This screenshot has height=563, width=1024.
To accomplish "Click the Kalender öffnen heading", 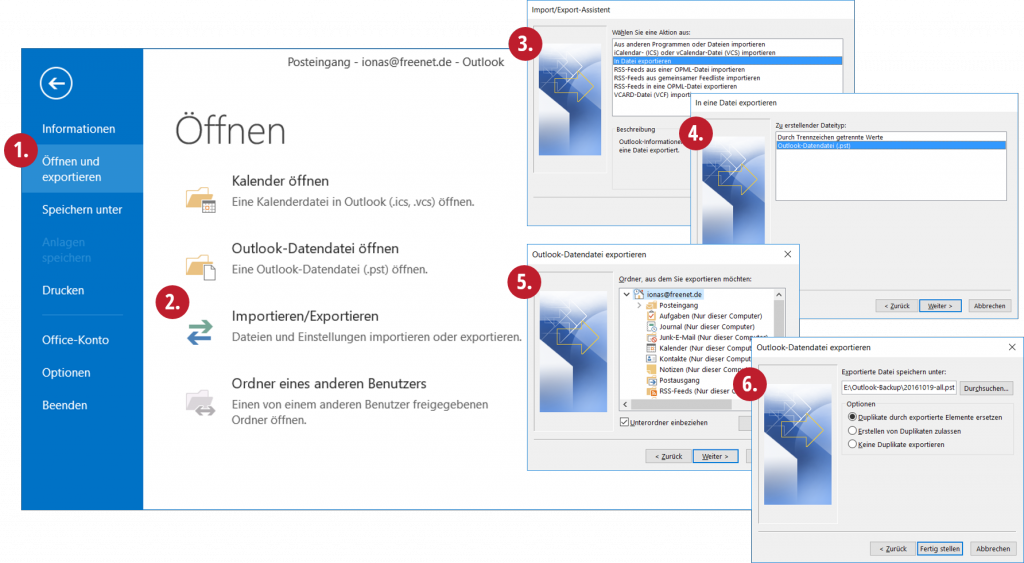I will (x=280, y=180).
